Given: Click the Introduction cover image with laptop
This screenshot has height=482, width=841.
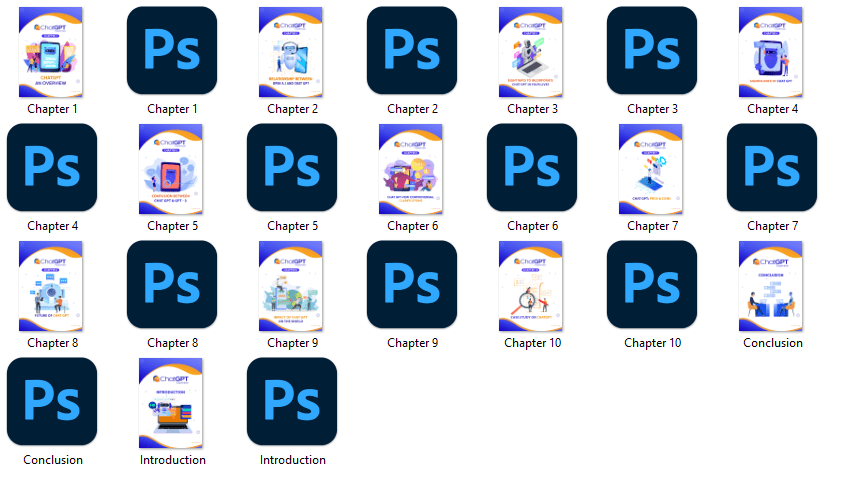Looking at the screenshot, I should click(x=172, y=402).
